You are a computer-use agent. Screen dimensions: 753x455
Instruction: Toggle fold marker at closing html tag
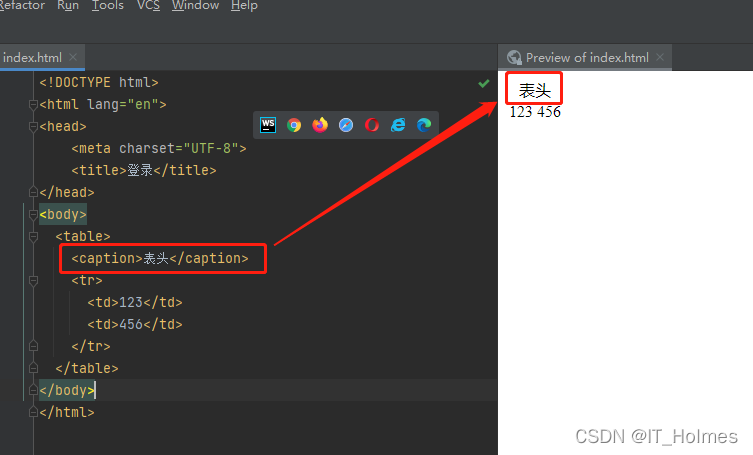point(33,412)
